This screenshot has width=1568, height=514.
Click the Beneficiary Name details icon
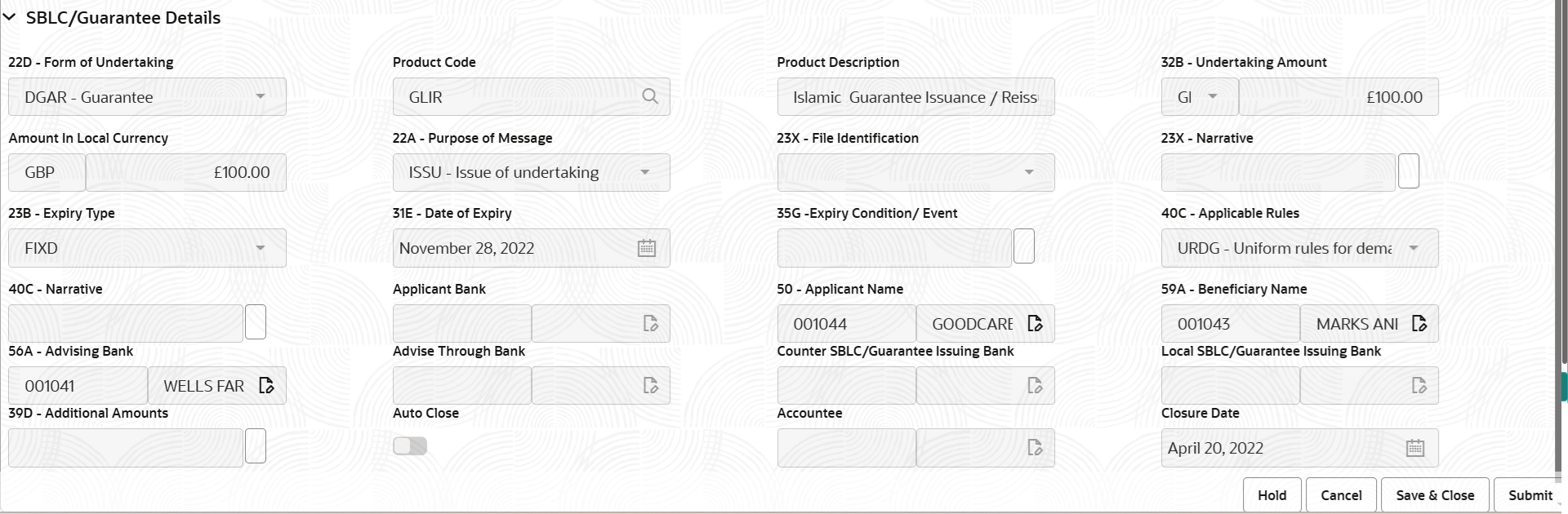click(1419, 324)
